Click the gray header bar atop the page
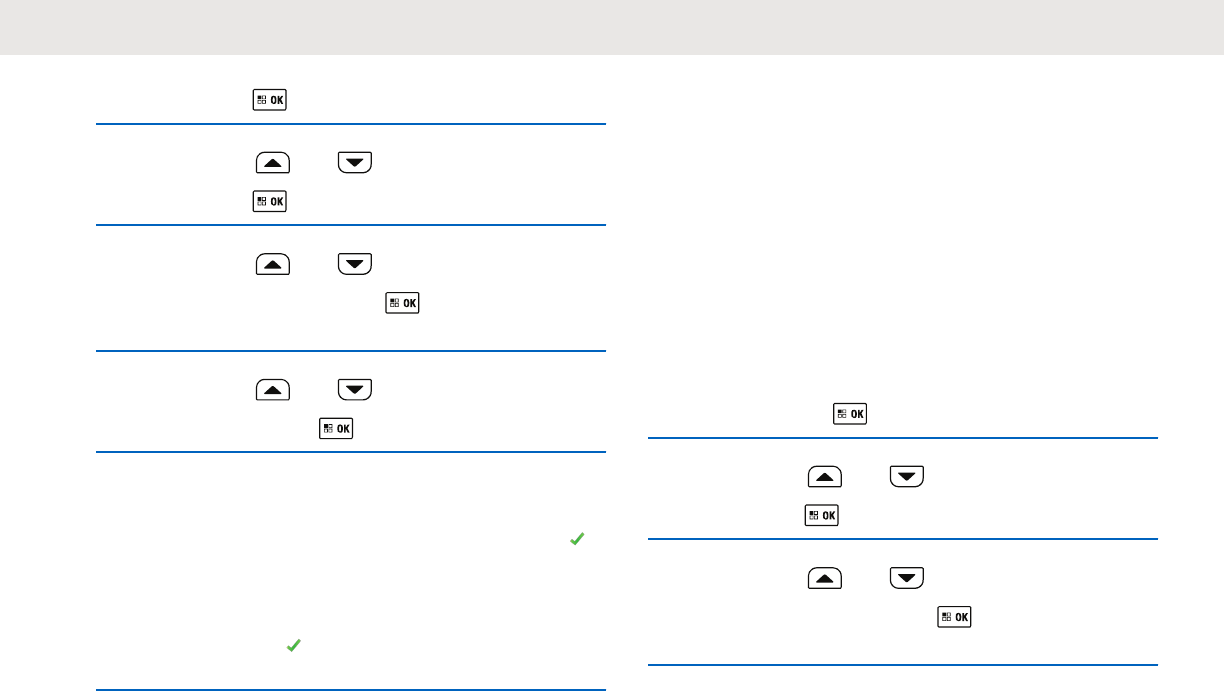Viewport: 1224px width, 691px height. point(612,27)
